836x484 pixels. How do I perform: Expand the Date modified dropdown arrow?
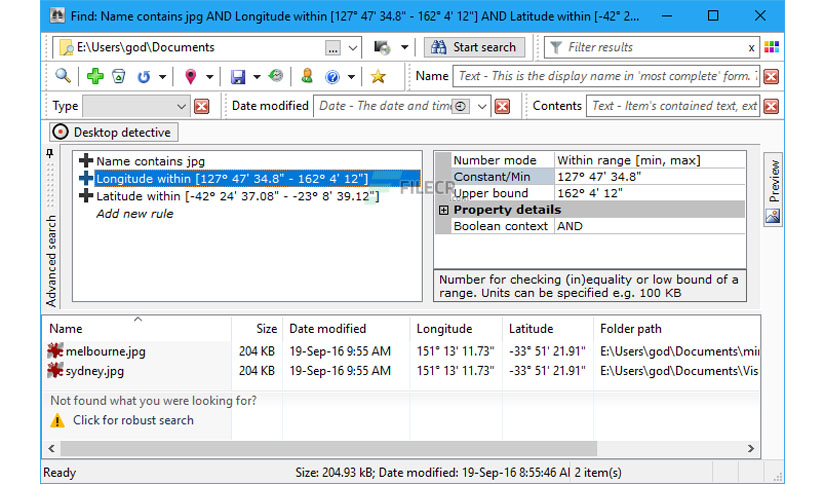(x=482, y=106)
